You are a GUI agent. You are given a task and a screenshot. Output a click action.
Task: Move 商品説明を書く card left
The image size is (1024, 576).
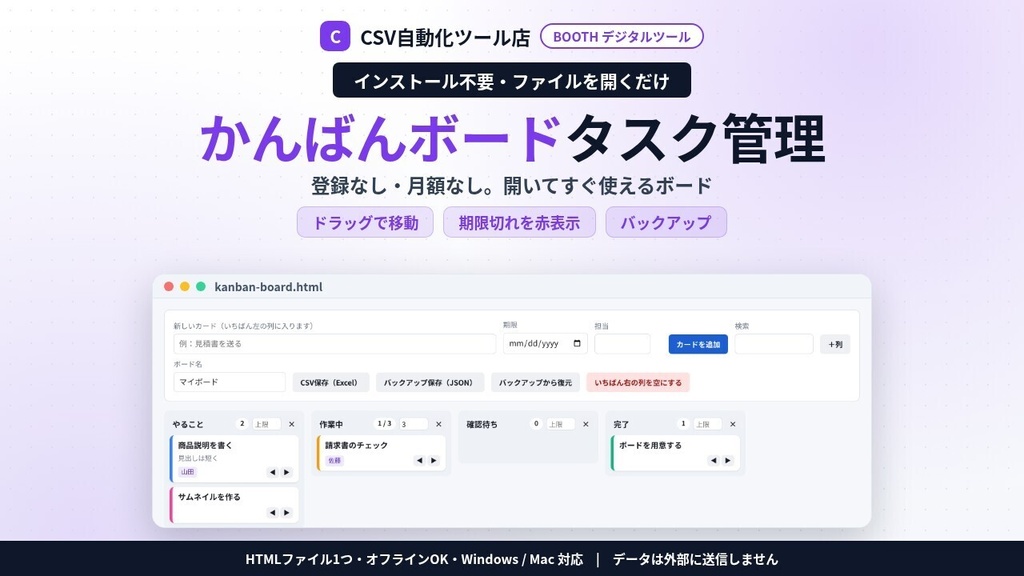(272, 472)
